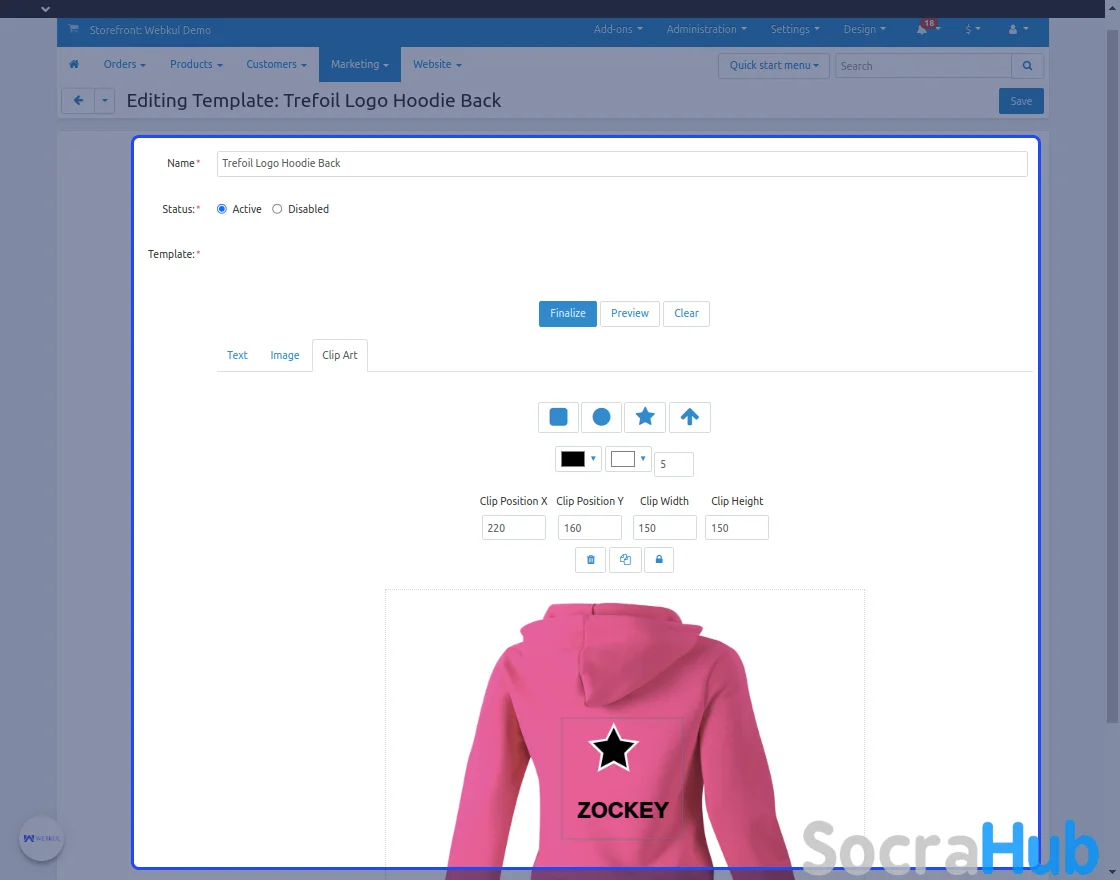Go to the home icon

(x=74, y=65)
